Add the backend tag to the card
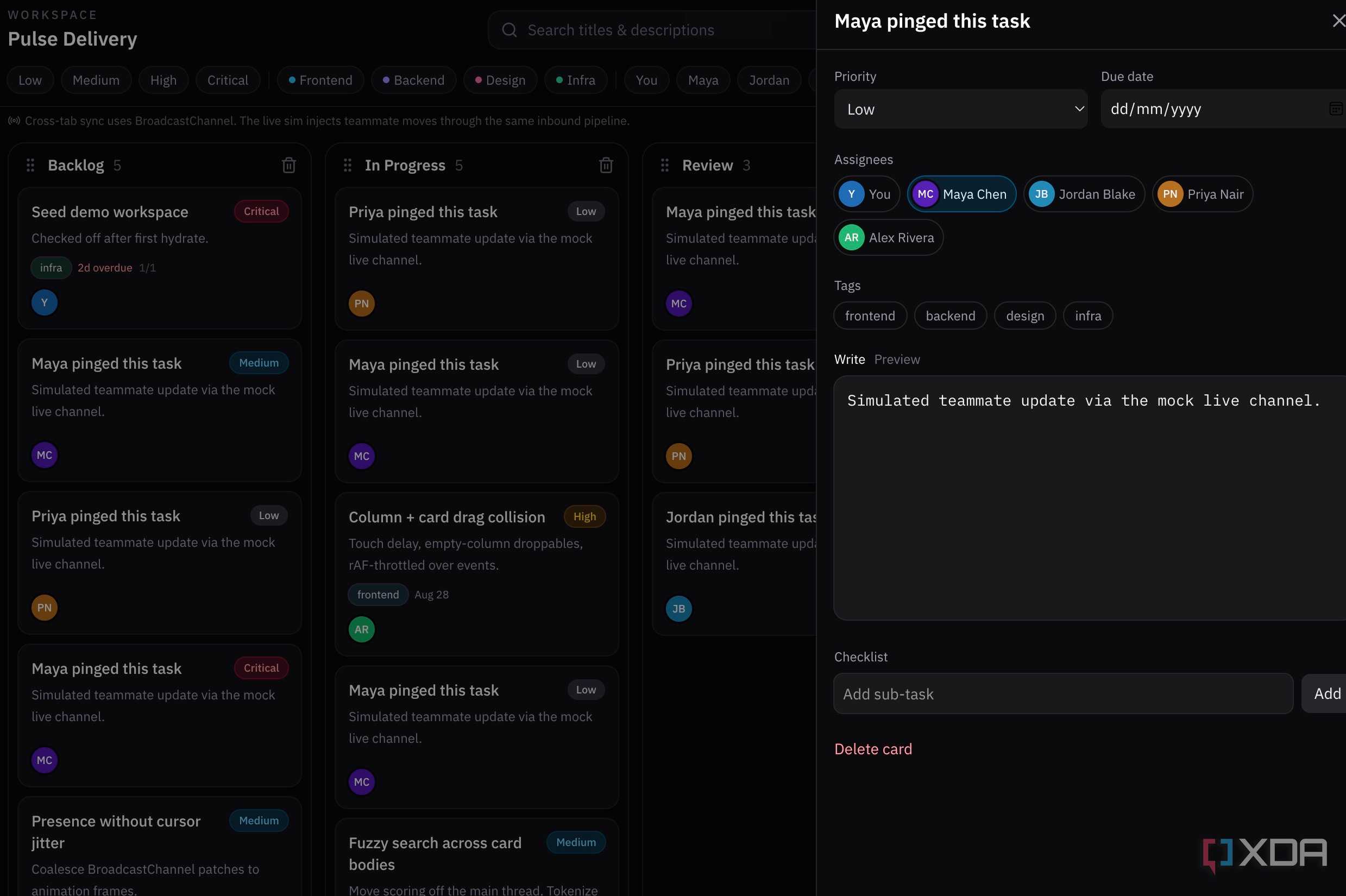 pyautogui.click(x=950, y=316)
